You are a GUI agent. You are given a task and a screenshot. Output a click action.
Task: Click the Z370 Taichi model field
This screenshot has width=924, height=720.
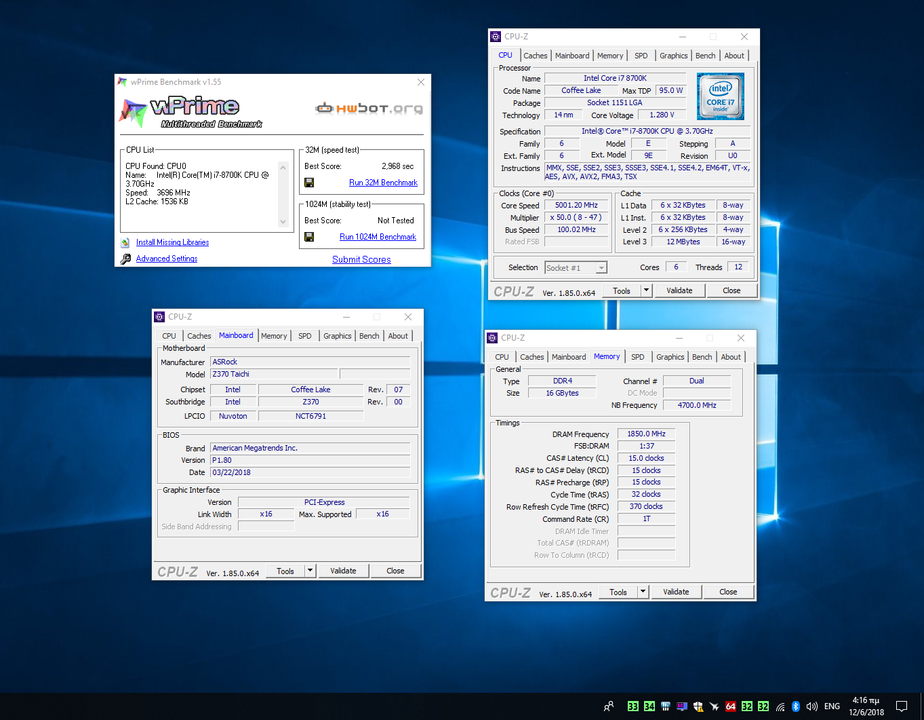(x=274, y=374)
